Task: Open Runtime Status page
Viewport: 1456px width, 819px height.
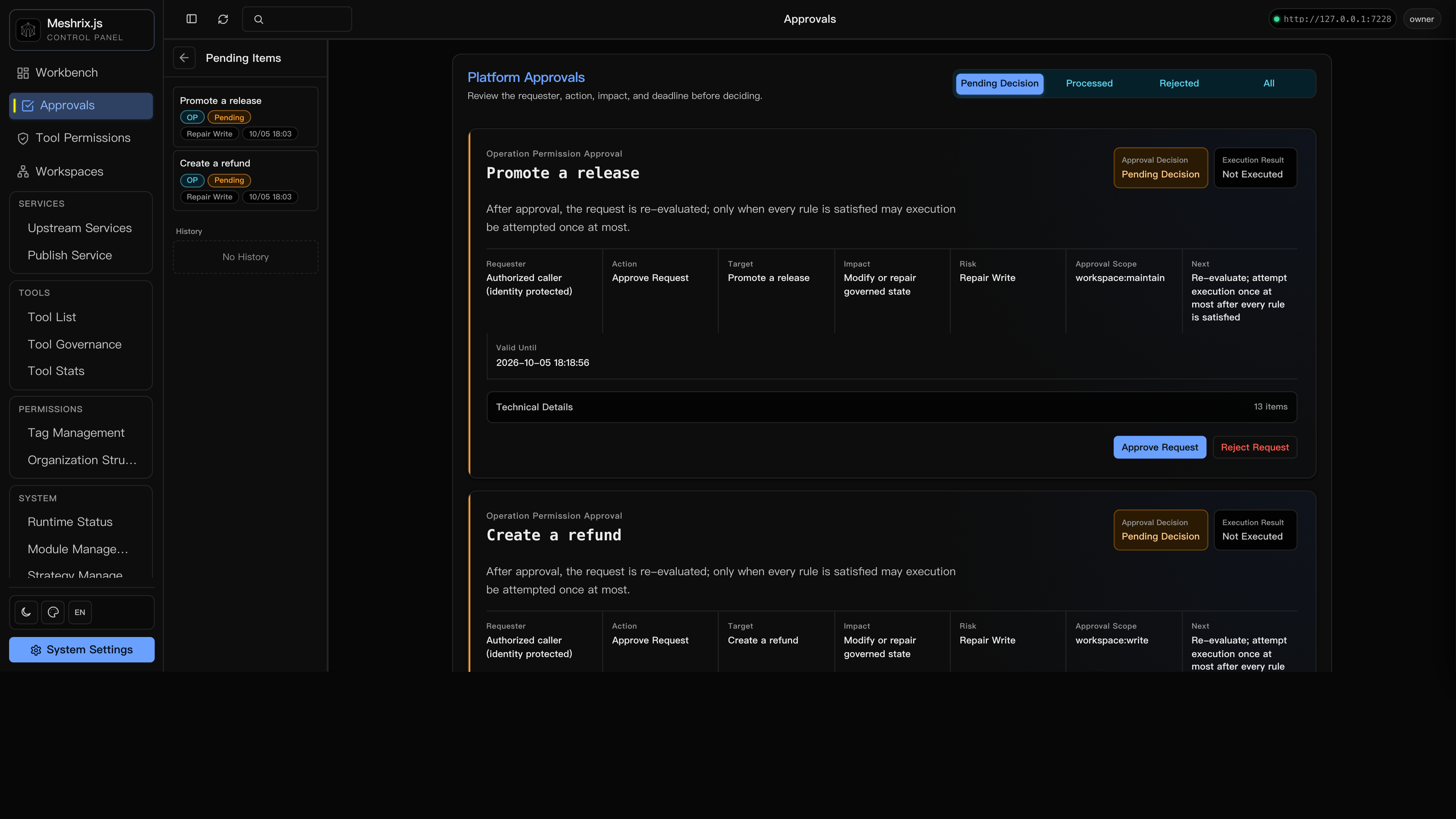Action: coord(70,522)
